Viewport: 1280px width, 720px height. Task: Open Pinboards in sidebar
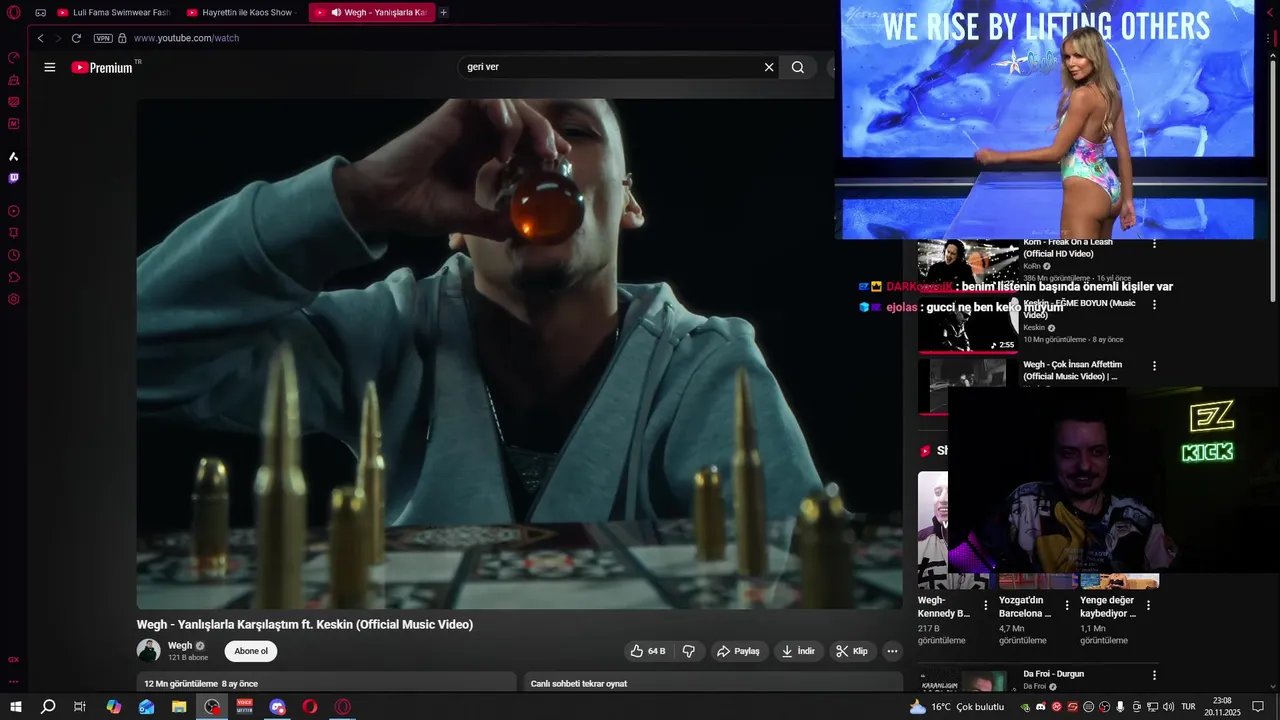(14, 233)
